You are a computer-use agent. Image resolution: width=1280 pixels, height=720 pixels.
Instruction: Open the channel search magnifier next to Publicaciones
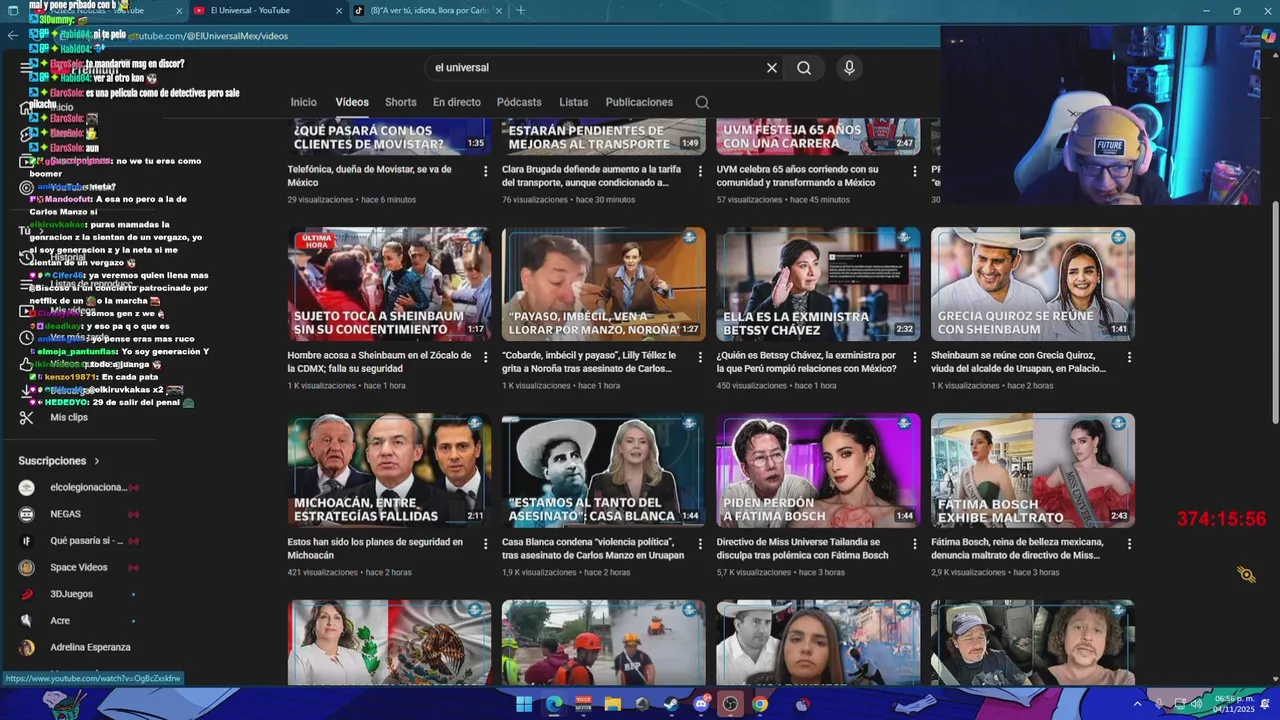click(x=702, y=102)
